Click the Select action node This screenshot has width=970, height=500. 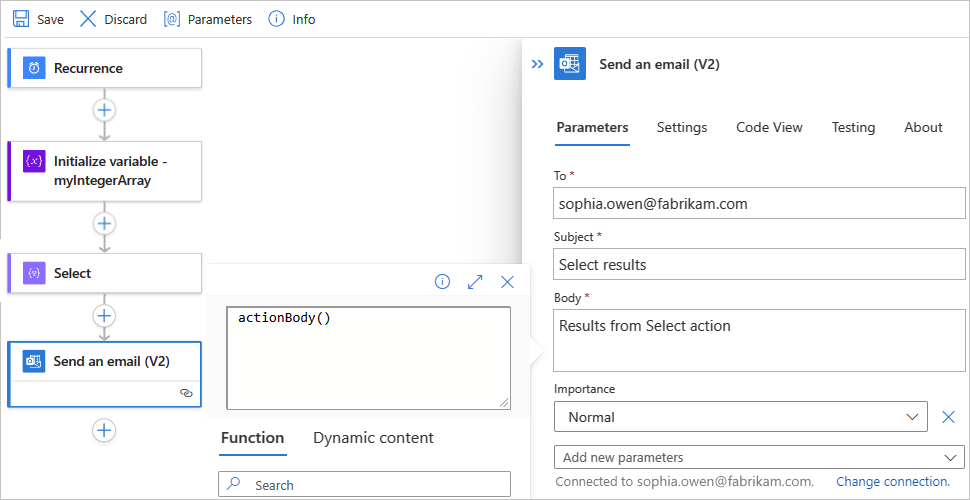click(x=105, y=273)
